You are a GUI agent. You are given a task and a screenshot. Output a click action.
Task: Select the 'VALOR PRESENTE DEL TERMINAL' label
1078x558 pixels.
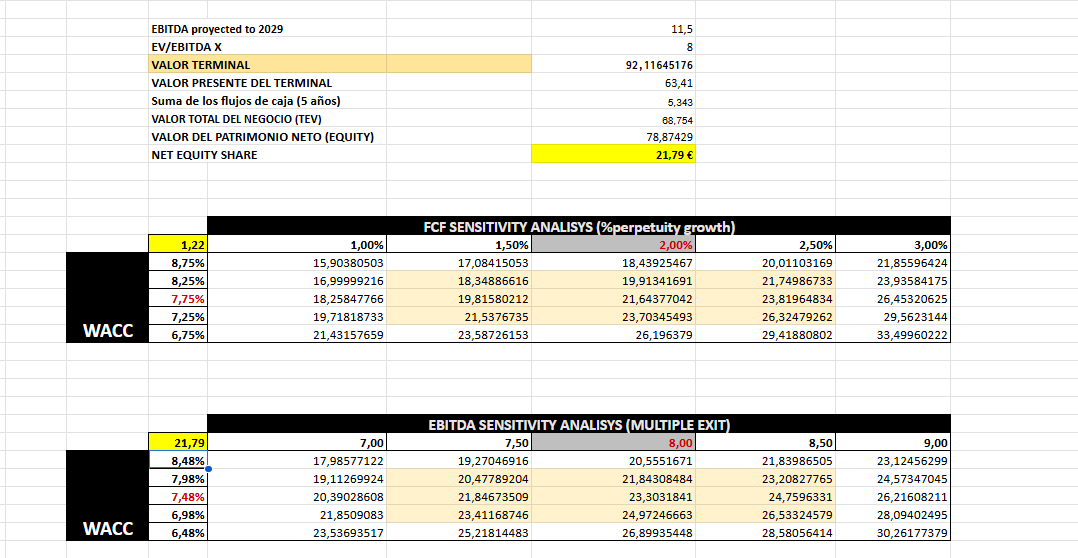(x=267, y=83)
